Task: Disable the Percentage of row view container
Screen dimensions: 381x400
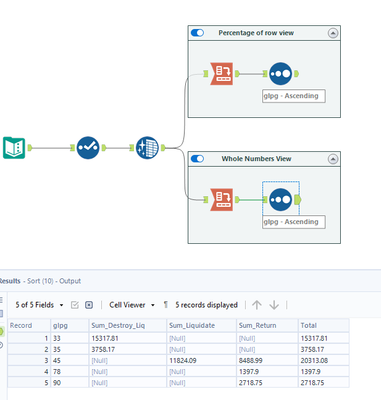Action: [x=197, y=33]
